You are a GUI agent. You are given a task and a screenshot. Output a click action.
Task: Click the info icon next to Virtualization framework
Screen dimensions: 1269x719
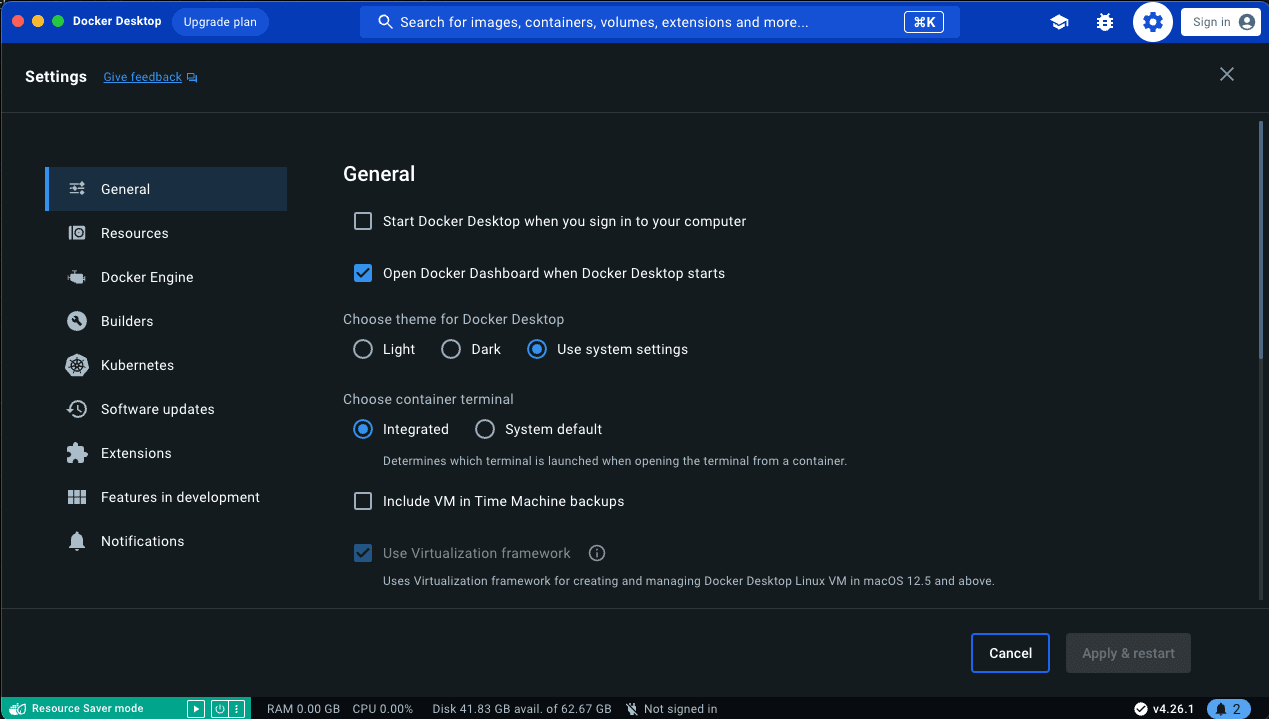[x=597, y=553]
